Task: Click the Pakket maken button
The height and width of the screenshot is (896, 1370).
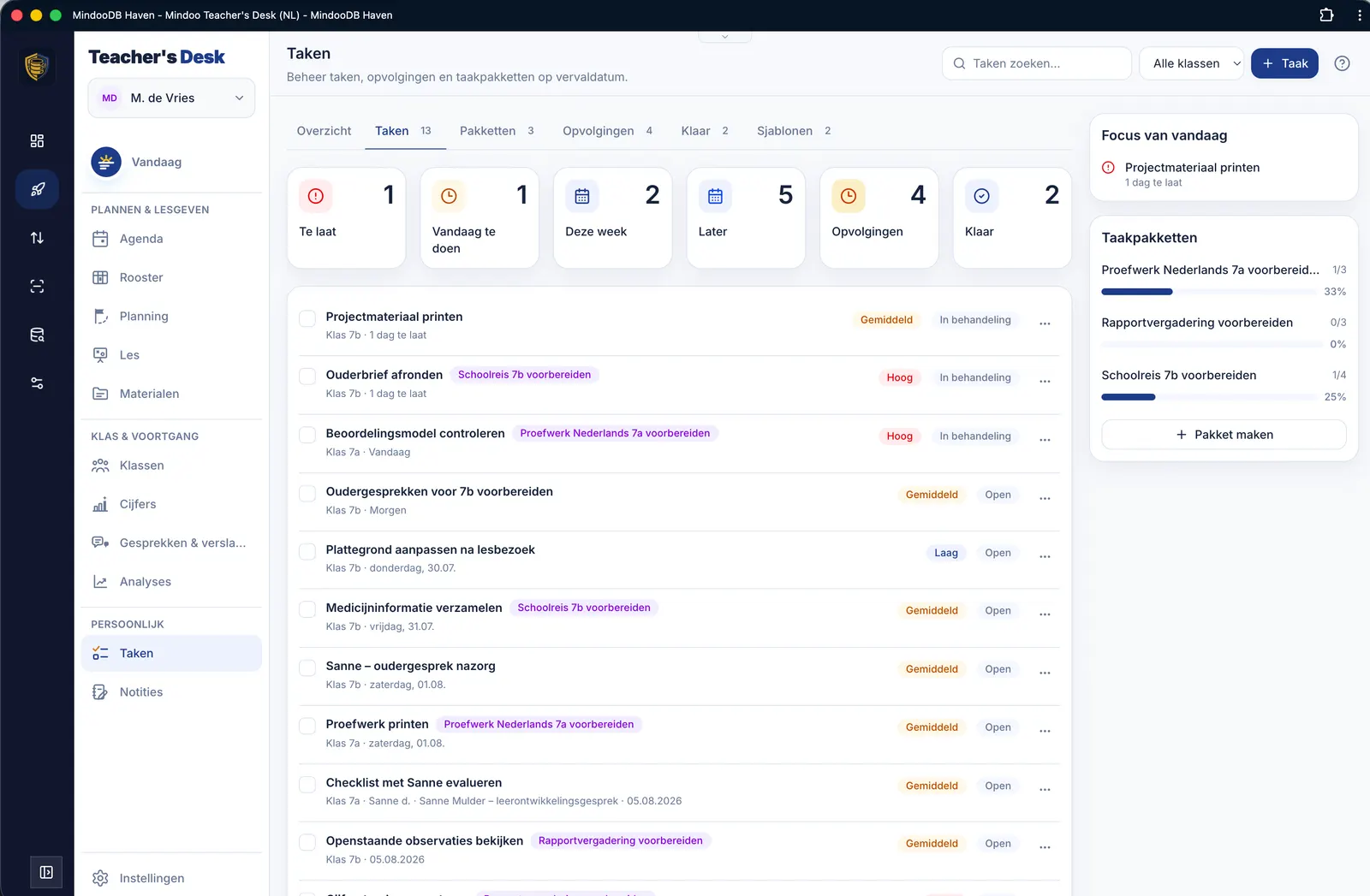Action: [x=1224, y=435]
